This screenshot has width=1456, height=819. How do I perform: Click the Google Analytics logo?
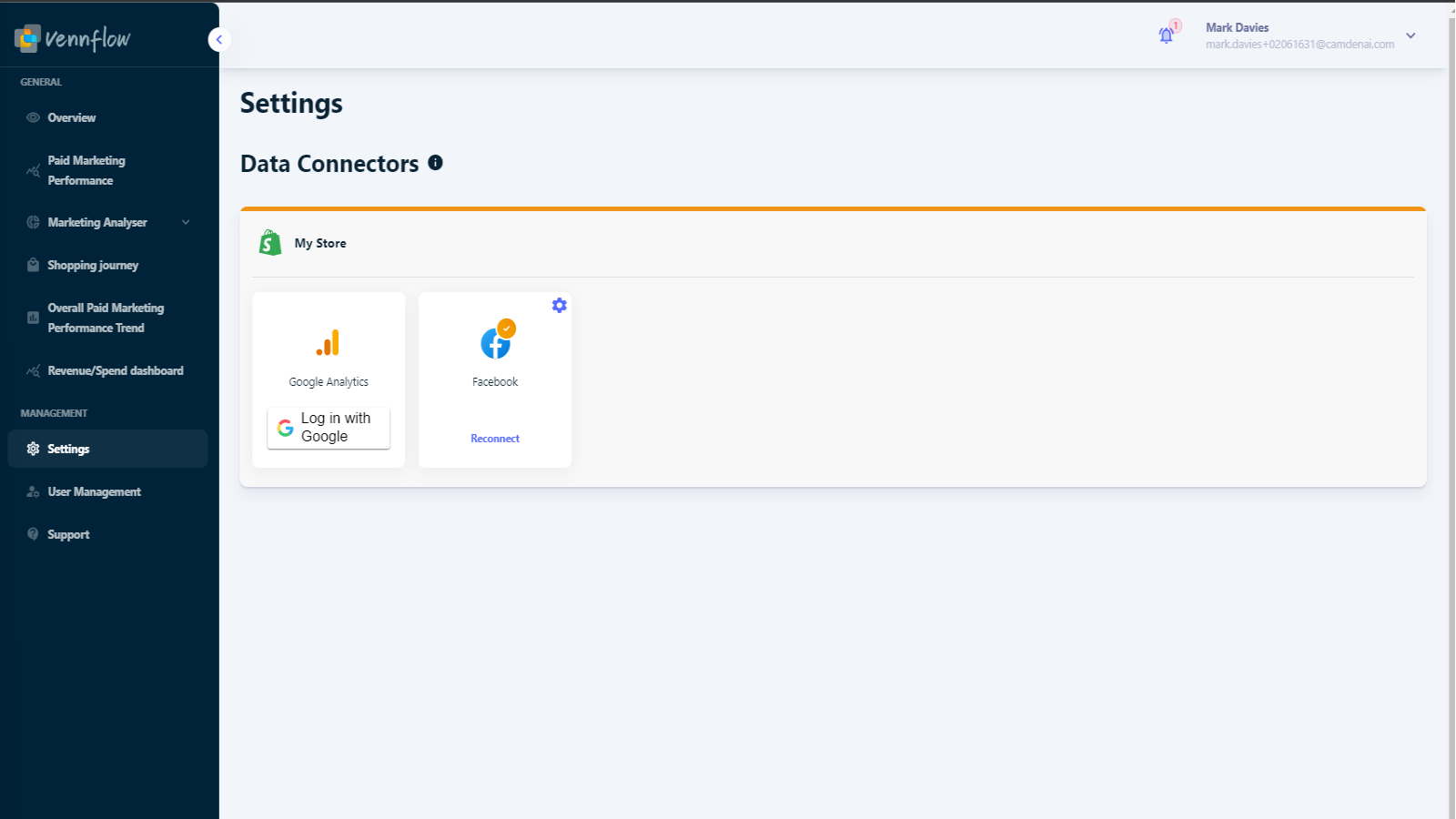[x=328, y=343]
